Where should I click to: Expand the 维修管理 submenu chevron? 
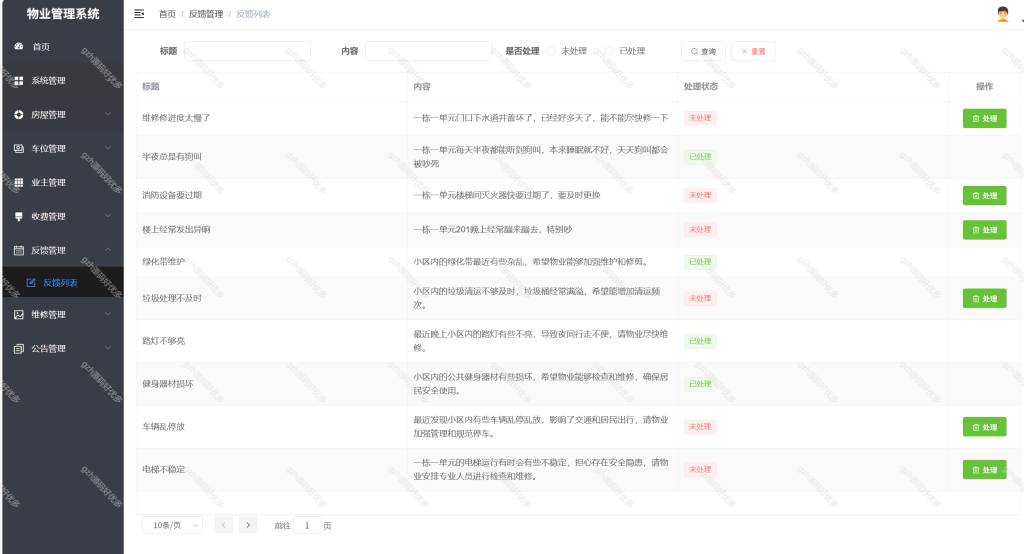[x=108, y=314]
